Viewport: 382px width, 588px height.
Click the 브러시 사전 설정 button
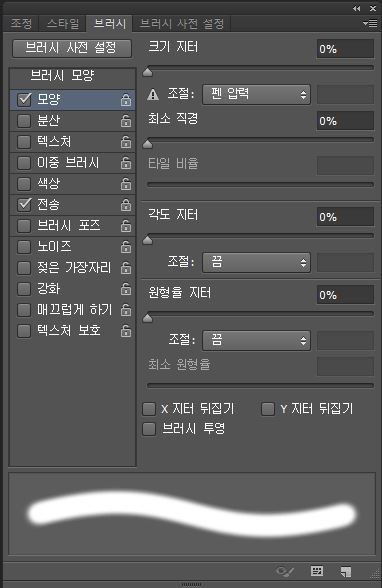pyautogui.click(x=72, y=48)
